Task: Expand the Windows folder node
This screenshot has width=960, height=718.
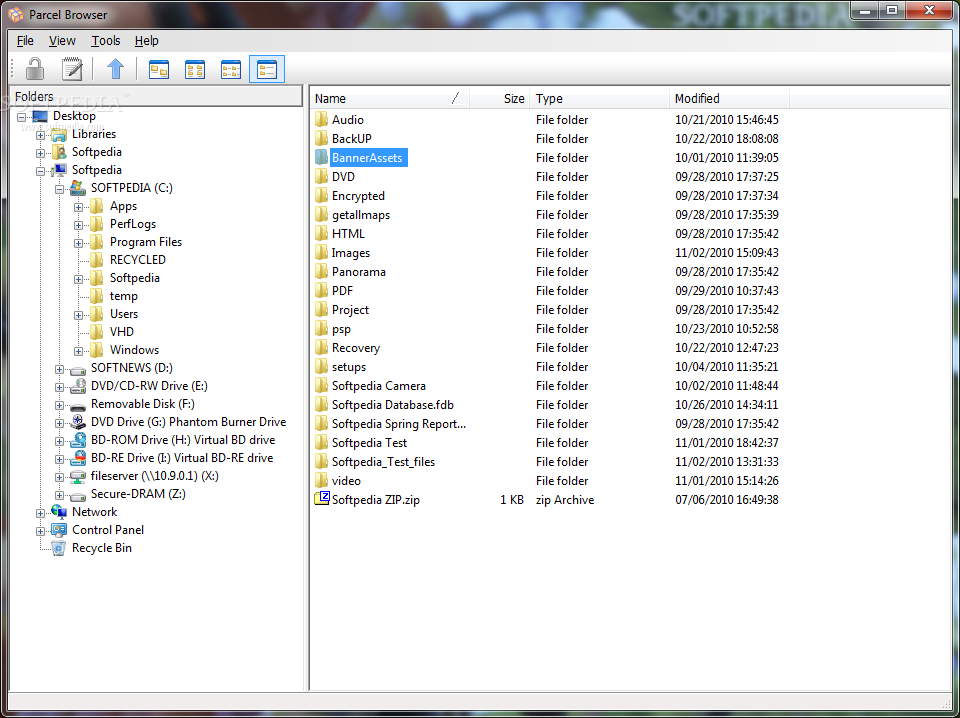Action: coord(78,351)
